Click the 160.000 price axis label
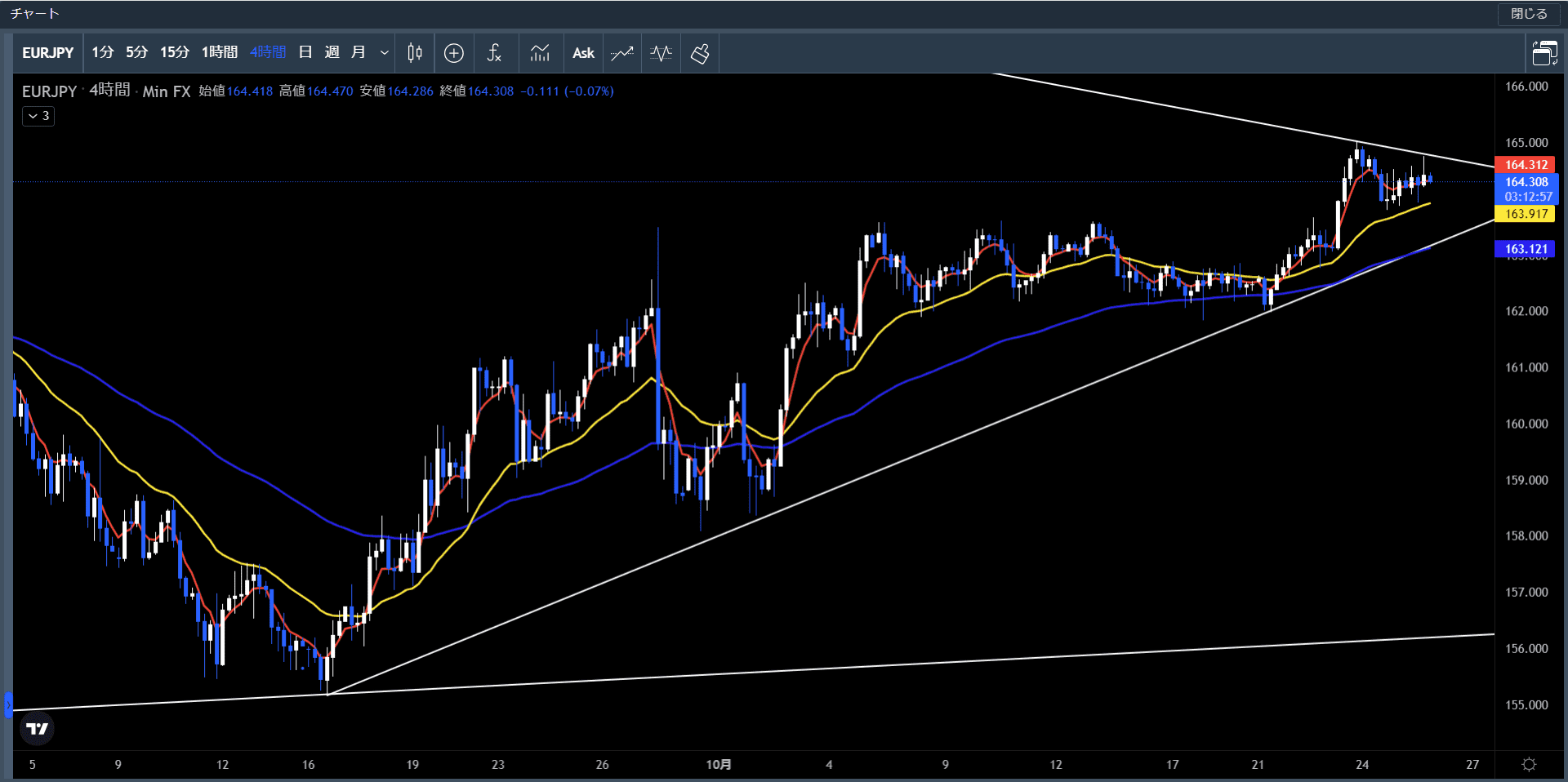The height and width of the screenshot is (782, 1568). coord(1526,424)
